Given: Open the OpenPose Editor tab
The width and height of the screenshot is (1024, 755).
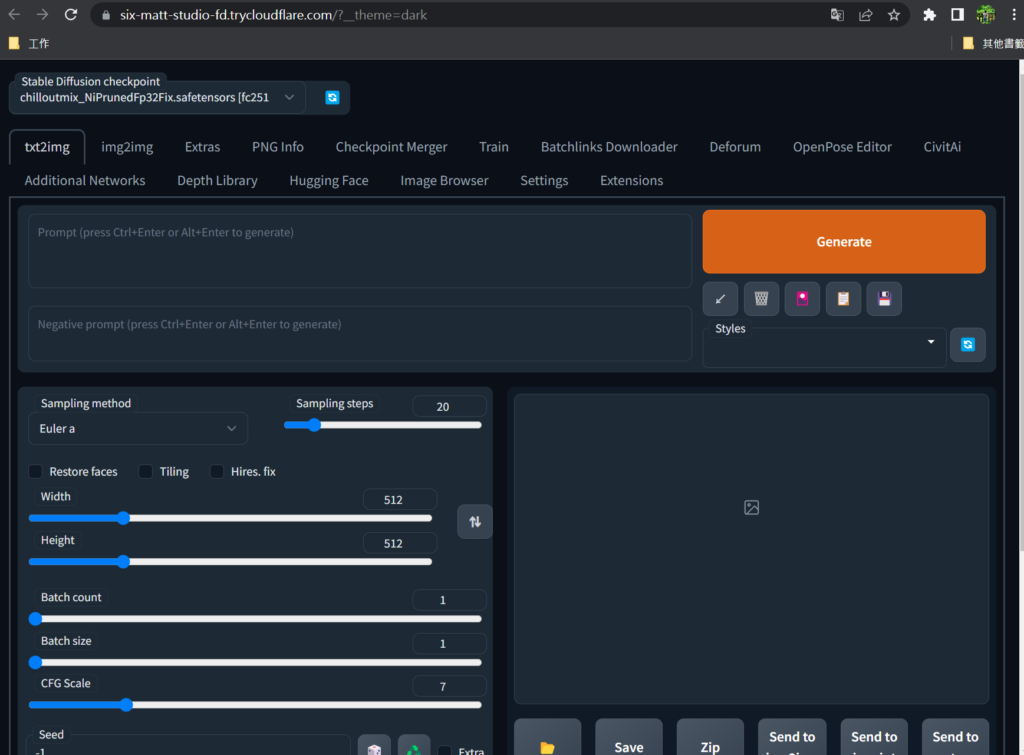Looking at the screenshot, I should tap(842, 147).
